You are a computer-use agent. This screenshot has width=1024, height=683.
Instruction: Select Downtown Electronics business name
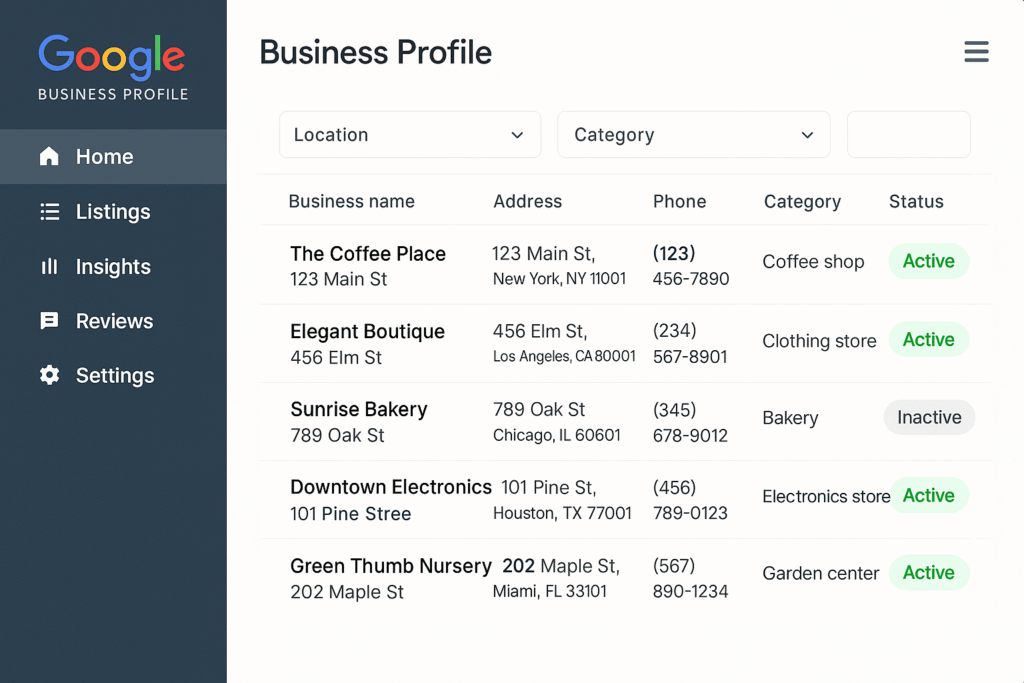[x=391, y=487]
